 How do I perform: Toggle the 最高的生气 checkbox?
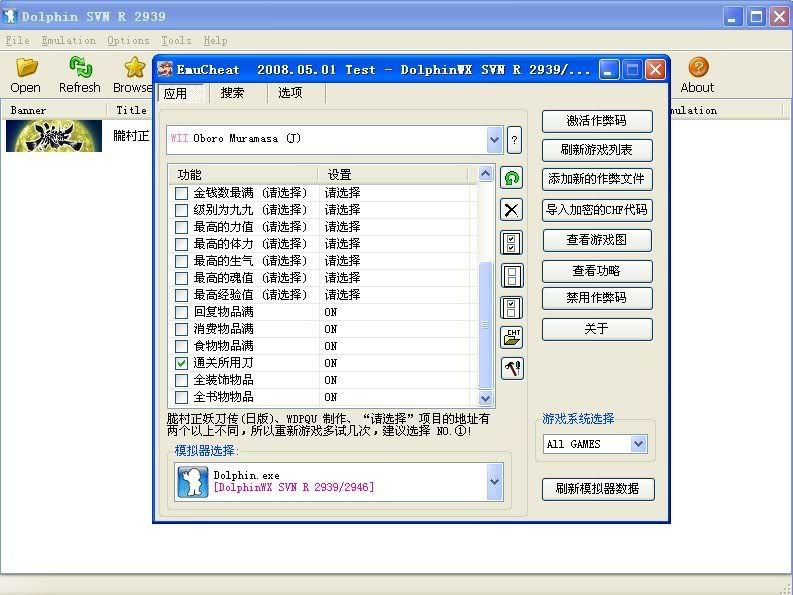[x=181, y=261]
